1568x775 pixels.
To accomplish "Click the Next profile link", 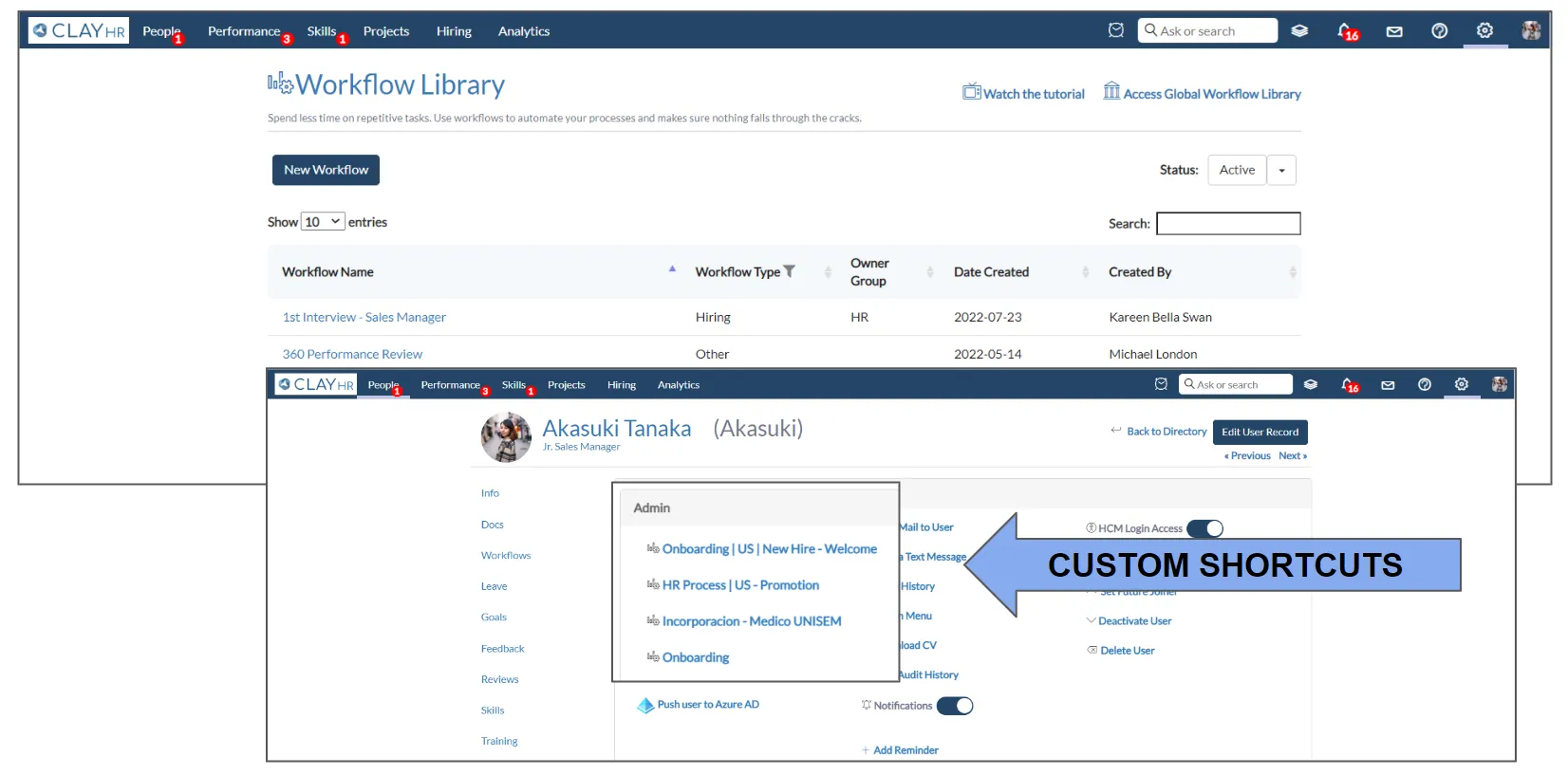I will point(1293,456).
